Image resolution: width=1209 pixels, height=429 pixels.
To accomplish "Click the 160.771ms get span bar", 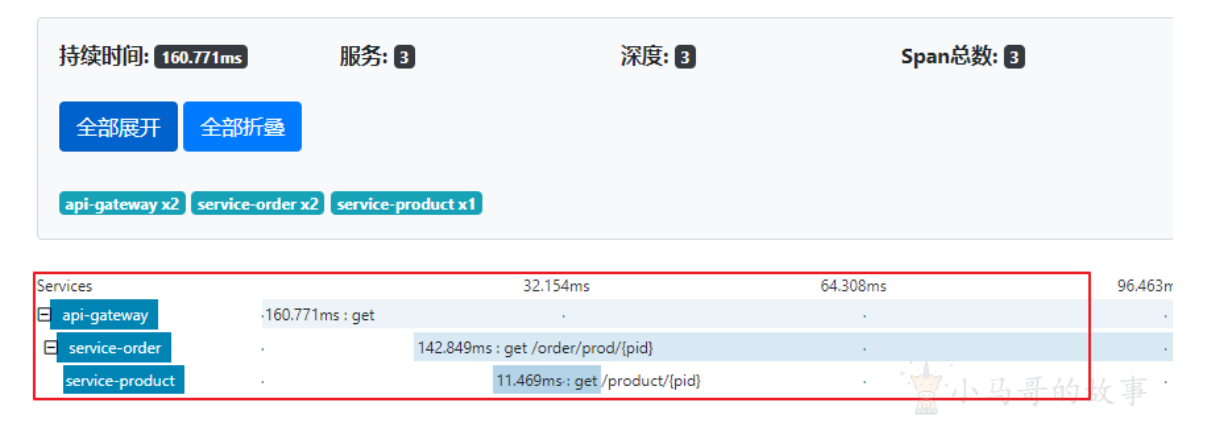I will (700, 315).
